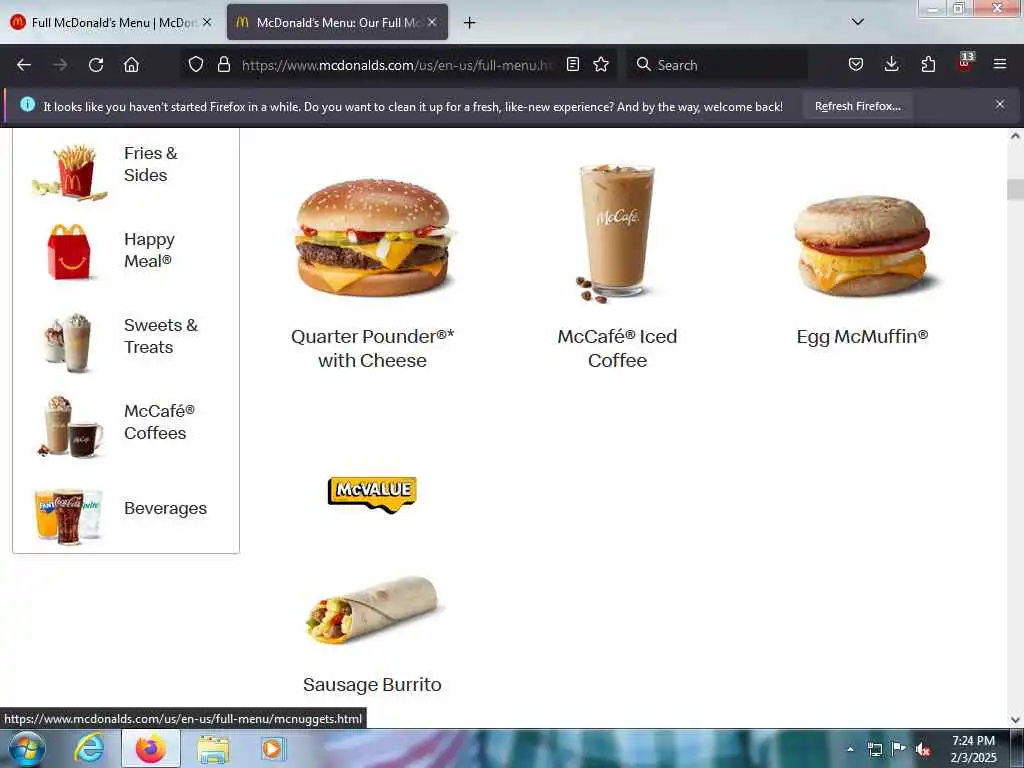This screenshot has width=1024, height=768.
Task: Open the extensions menu
Action: pyautogui.click(x=928, y=65)
